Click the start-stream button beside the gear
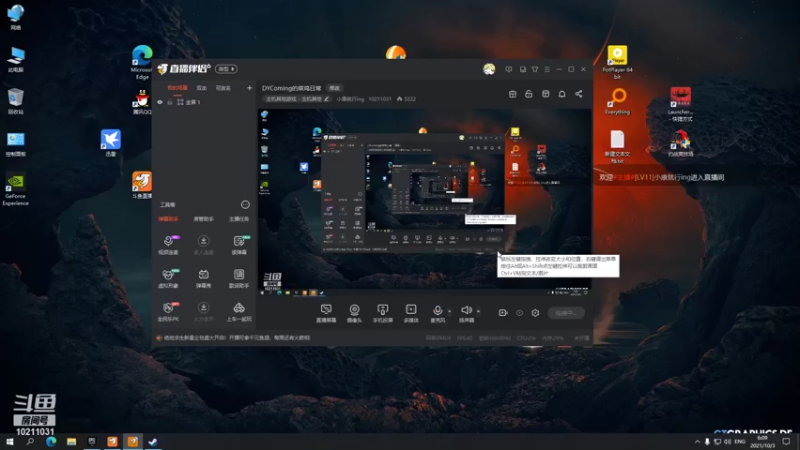 coord(566,313)
